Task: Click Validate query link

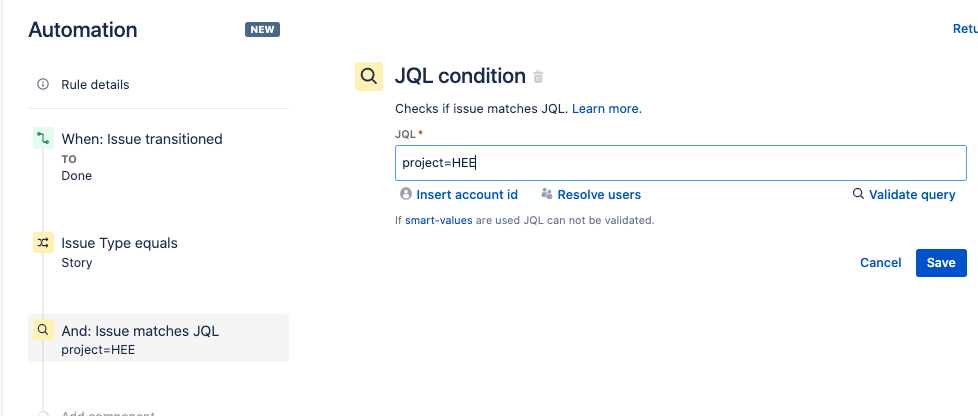Action: 912,195
